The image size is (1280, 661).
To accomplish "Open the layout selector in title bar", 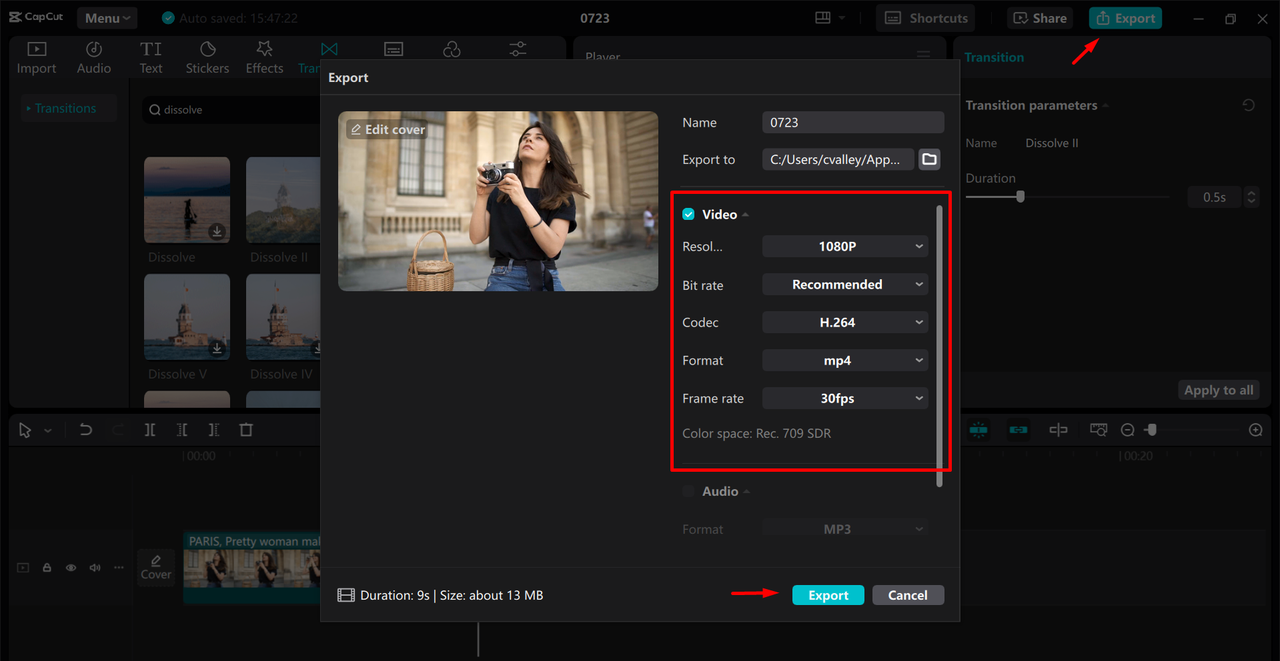I will point(830,18).
